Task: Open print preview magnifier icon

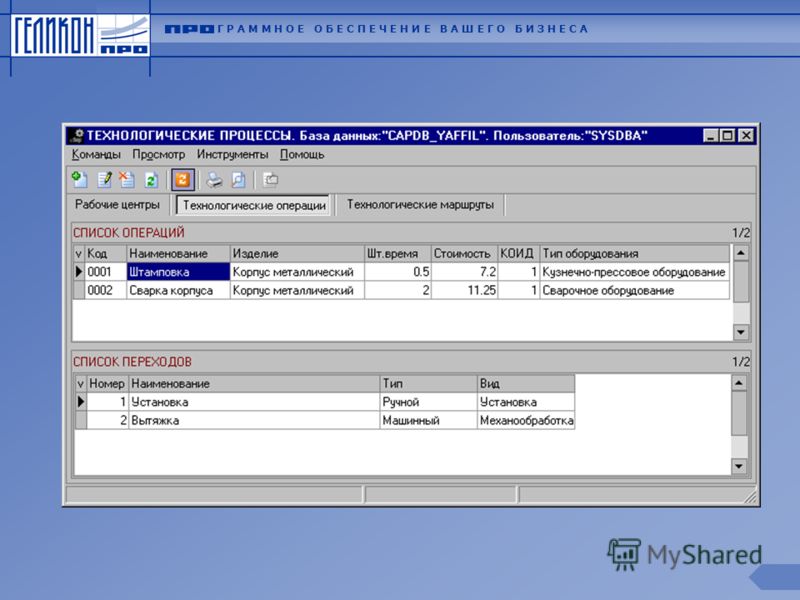Action: (x=238, y=180)
